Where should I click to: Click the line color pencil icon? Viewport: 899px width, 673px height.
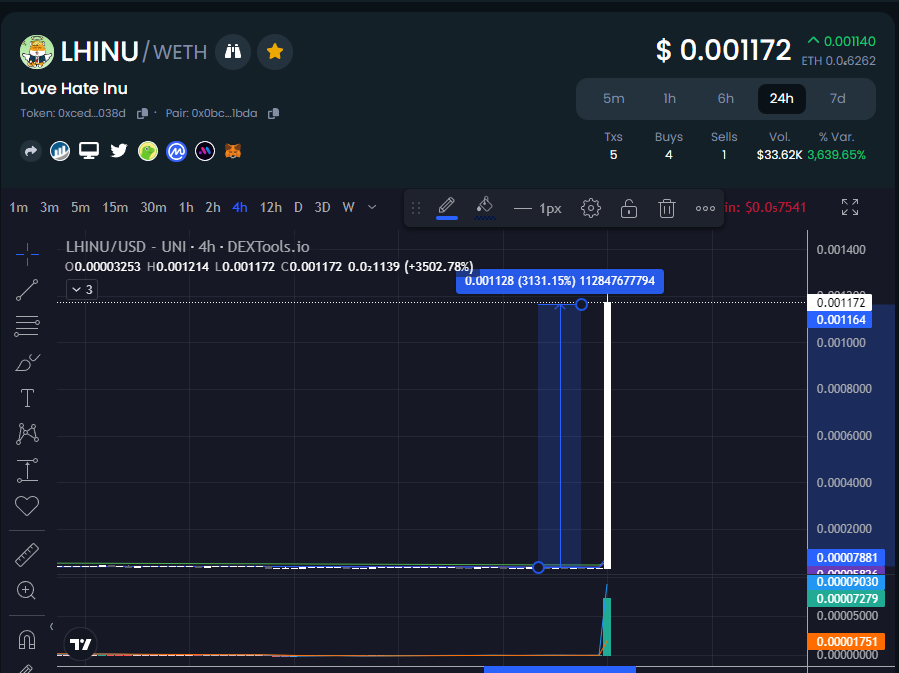pyautogui.click(x=447, y=208)
